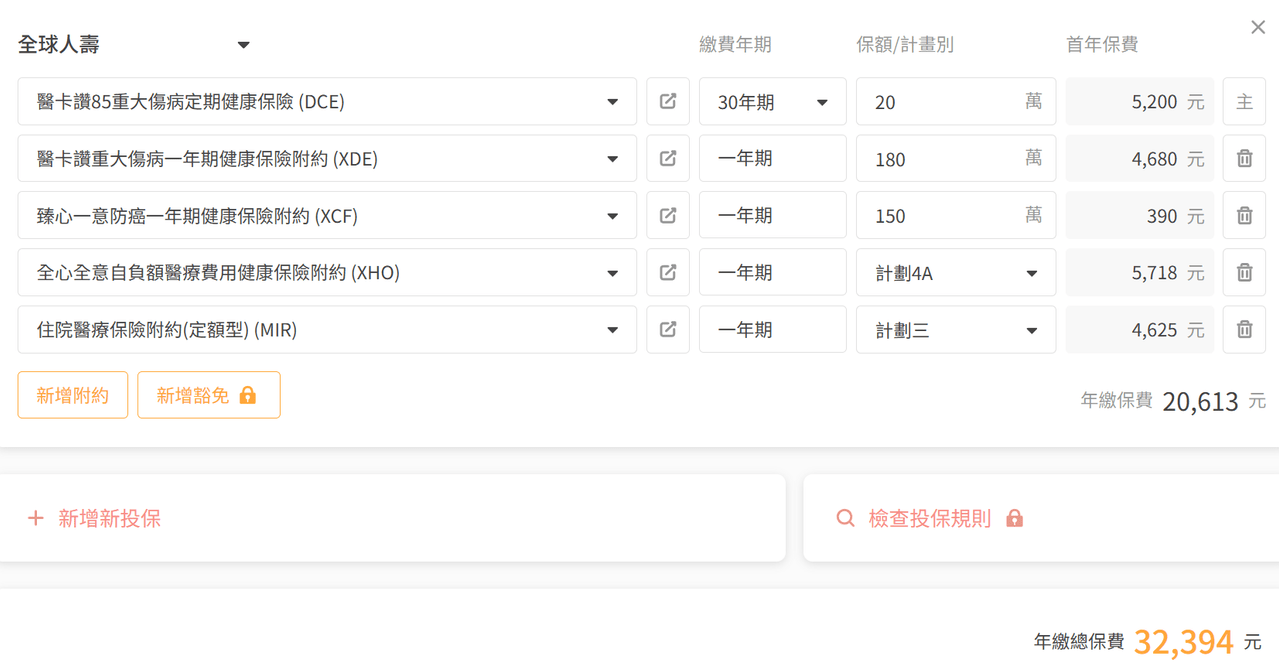1279x666 pixels.
Task: Expand the DCE product selection dropdown
Action: tap(612, 102)
